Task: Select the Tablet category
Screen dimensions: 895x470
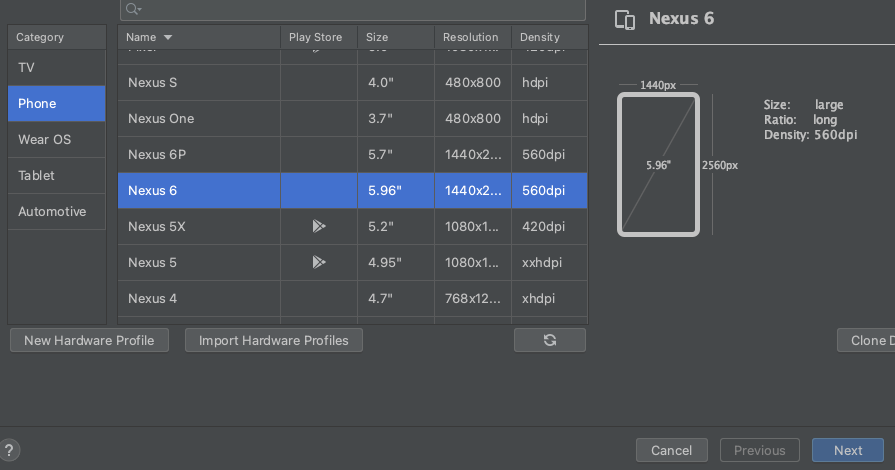Action: coord(57,175)
